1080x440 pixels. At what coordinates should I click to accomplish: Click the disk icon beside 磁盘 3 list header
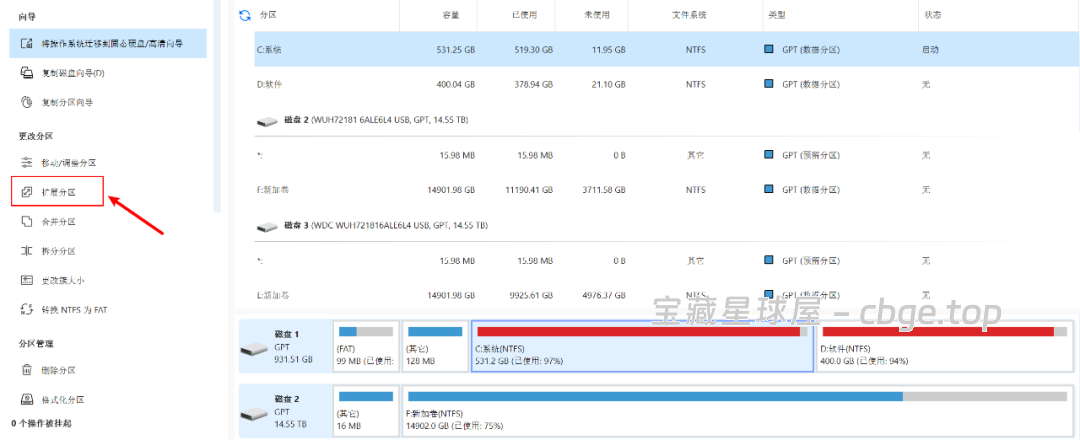[x=267, y=227]
